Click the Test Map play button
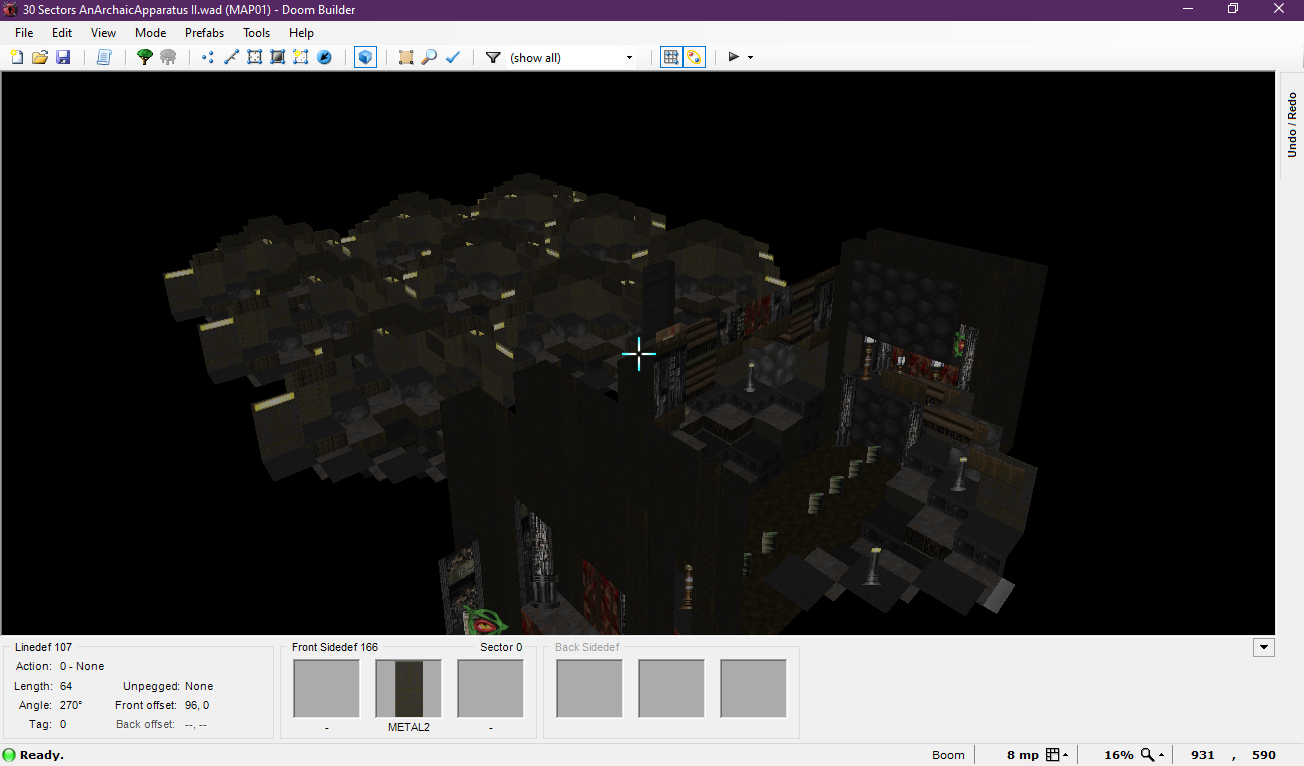The image size is (1304, 766). (x=734, y=57)
